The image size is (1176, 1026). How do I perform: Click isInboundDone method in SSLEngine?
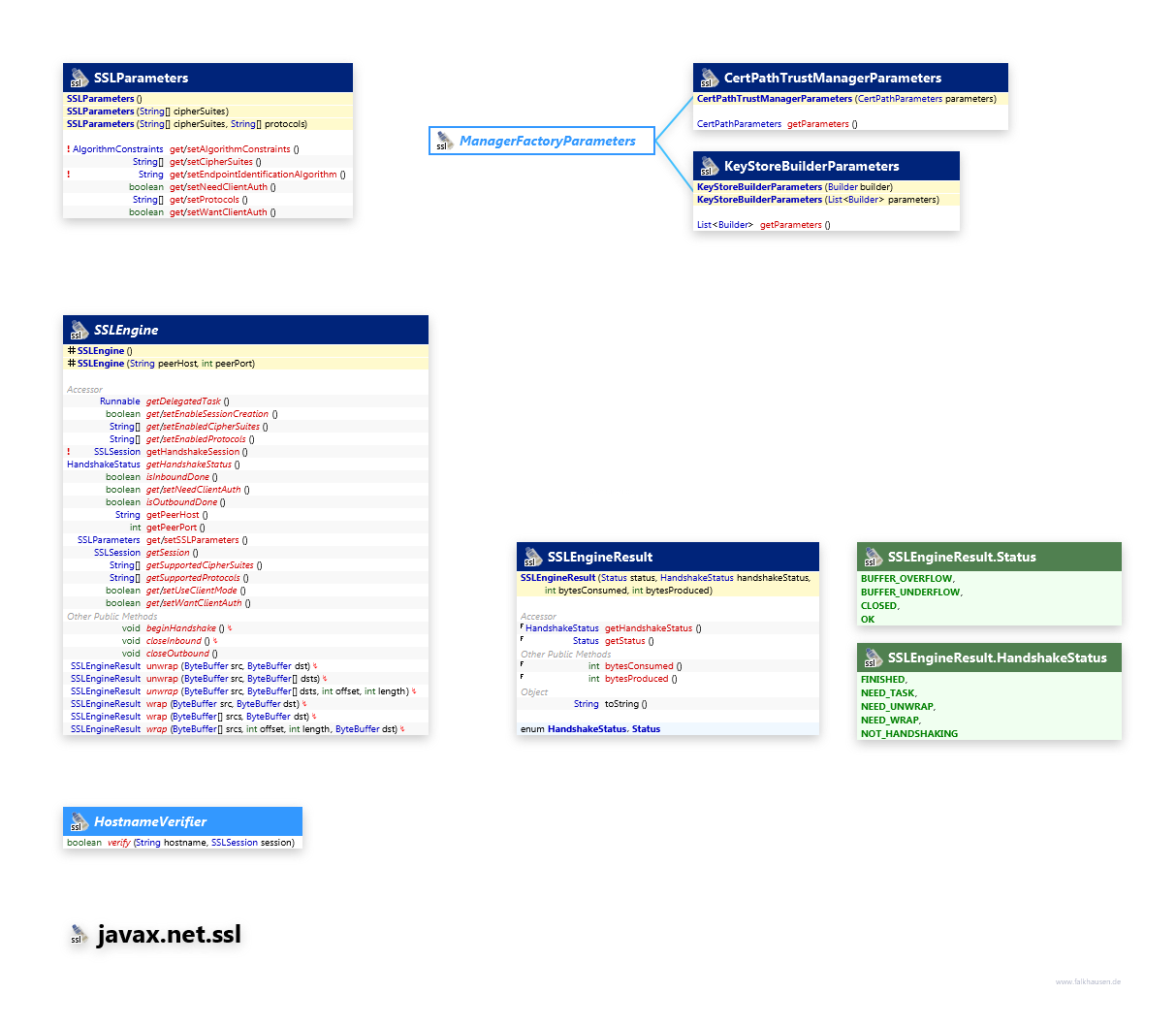(x=177, y=477)
